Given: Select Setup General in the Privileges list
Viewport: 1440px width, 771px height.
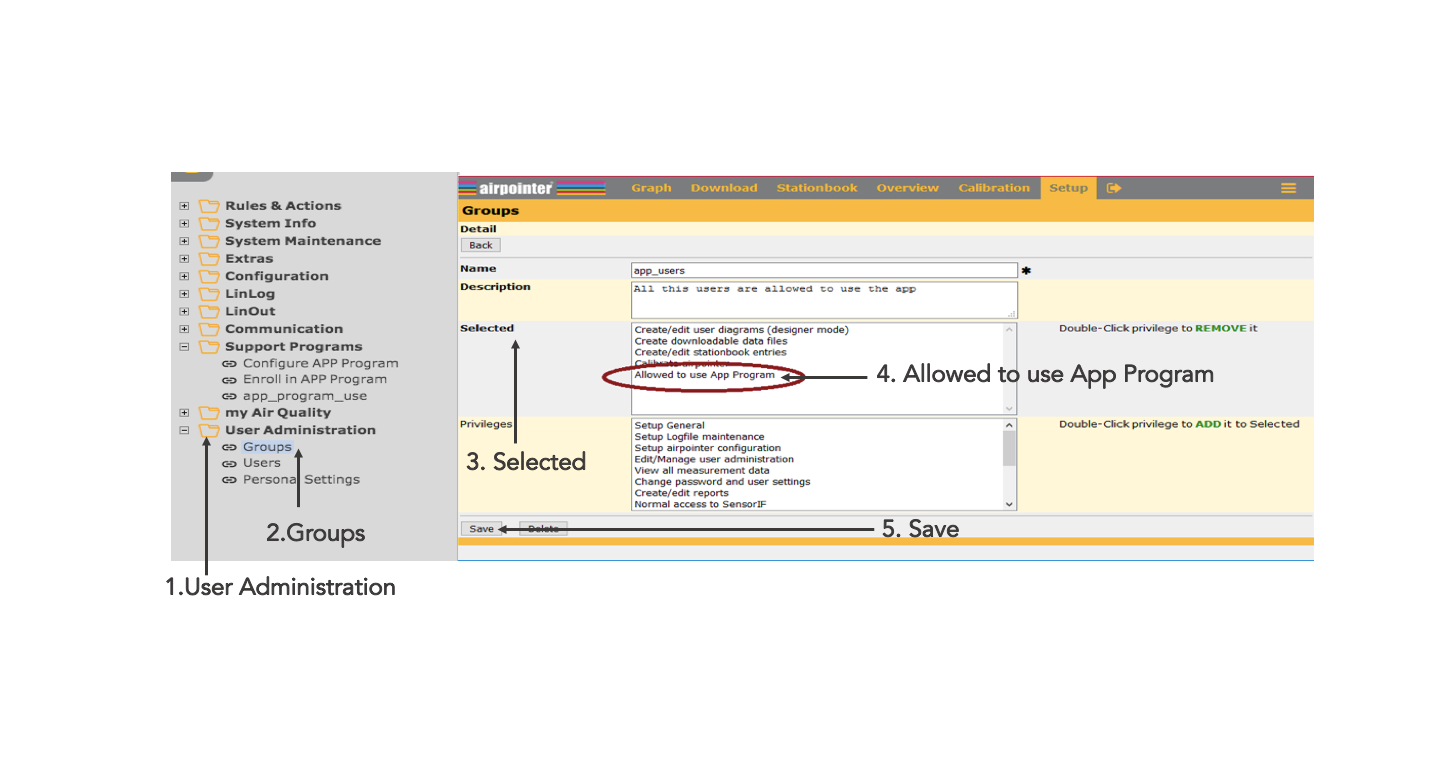Looking at the screenshot, I should 669,426.
